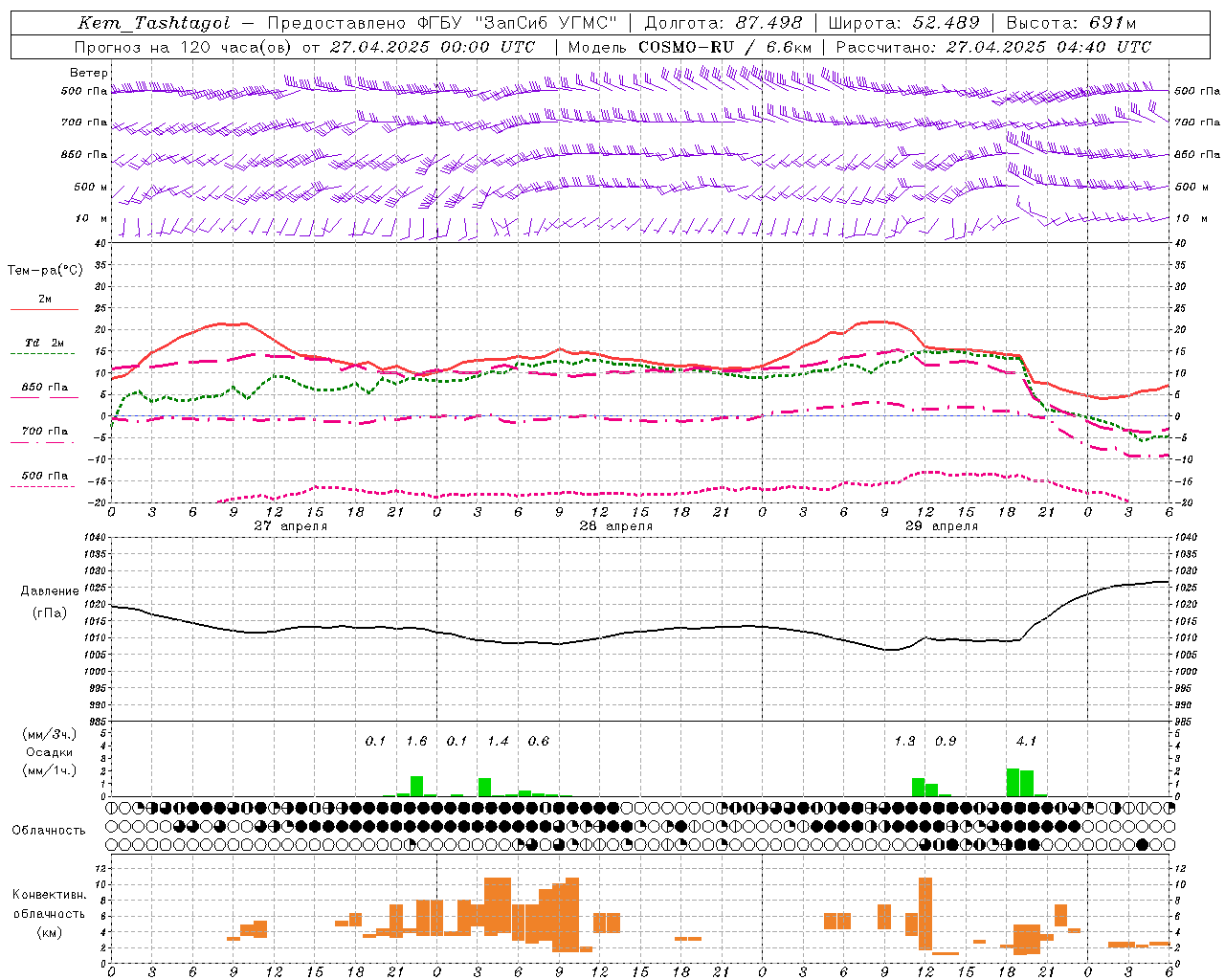Click the Модель COSMO-RU / 6.6км text
1225x980 pixels.
pyautogui.click(x=690, y=47)
